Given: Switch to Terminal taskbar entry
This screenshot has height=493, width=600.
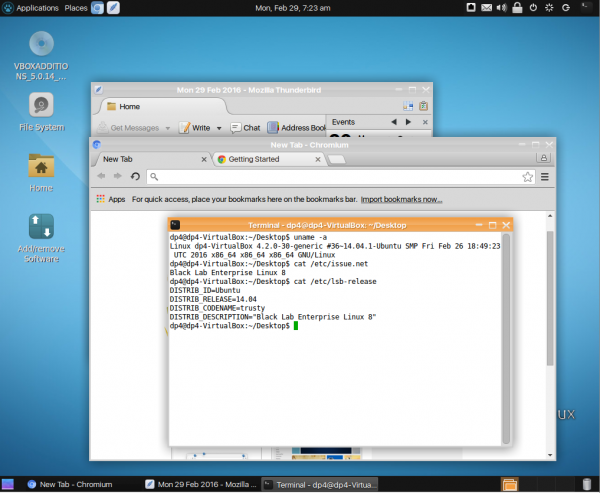Looking at the screenshot, I should [x=320, y=485].
